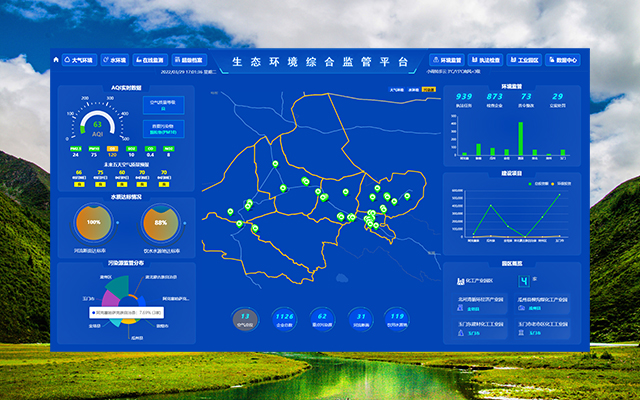Click the circle counter showing 62
Viewport: 640px width, 400px height.
[321, 318]
